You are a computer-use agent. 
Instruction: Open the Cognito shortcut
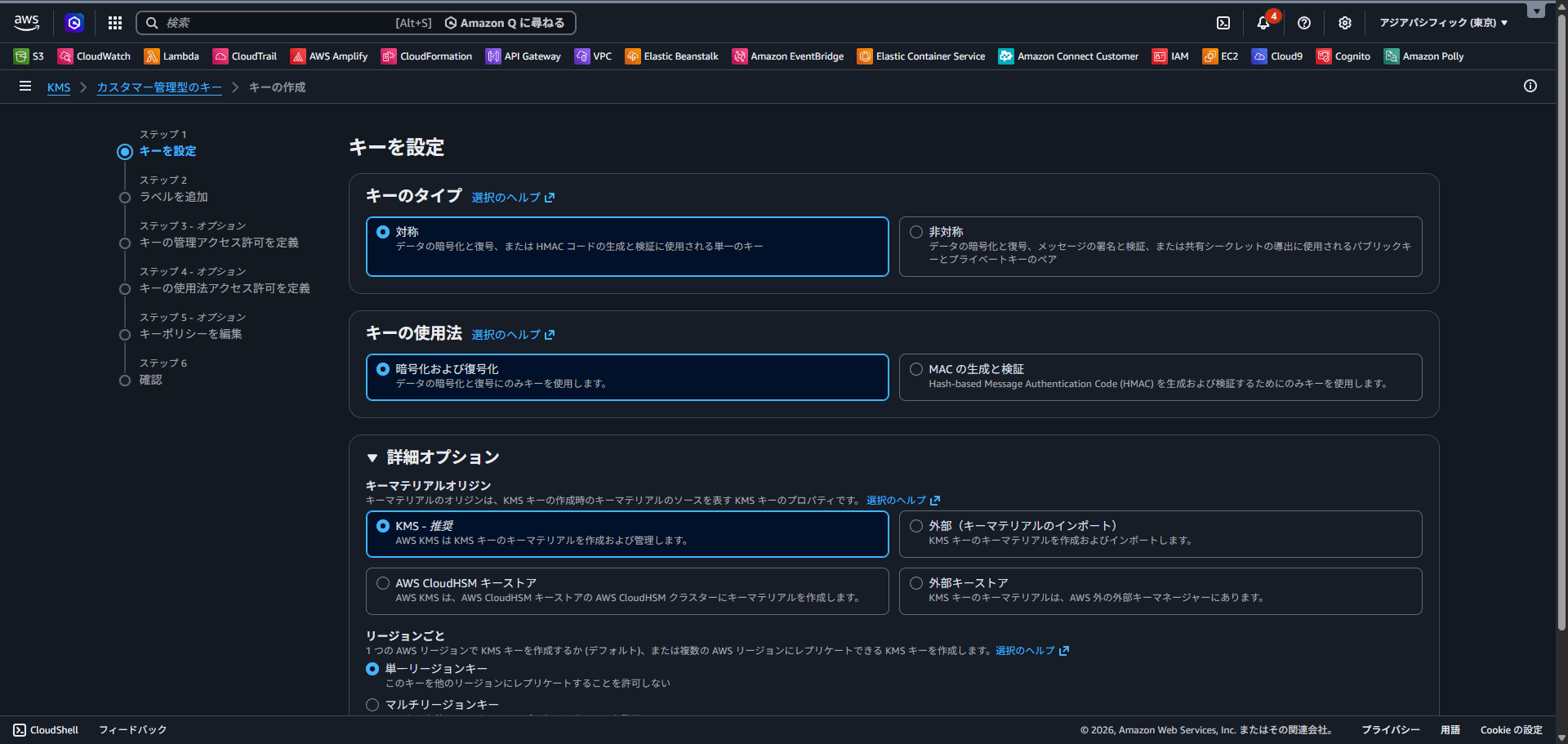click(x=1343, y=56)
